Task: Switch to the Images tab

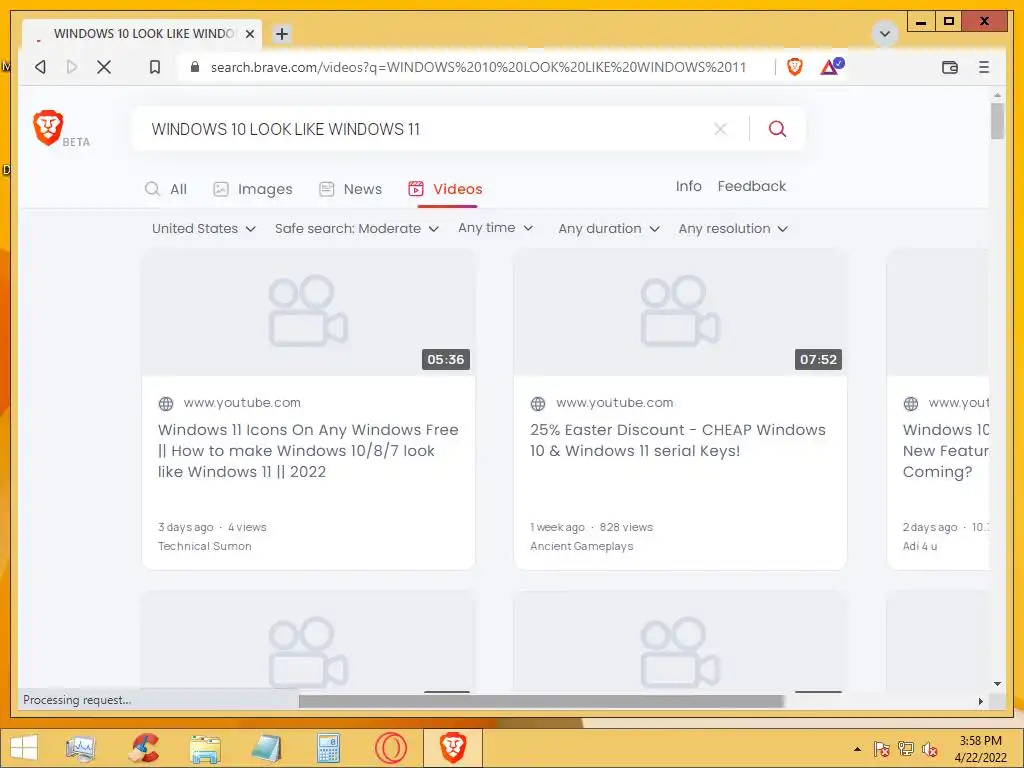Action: click(253, 189)
